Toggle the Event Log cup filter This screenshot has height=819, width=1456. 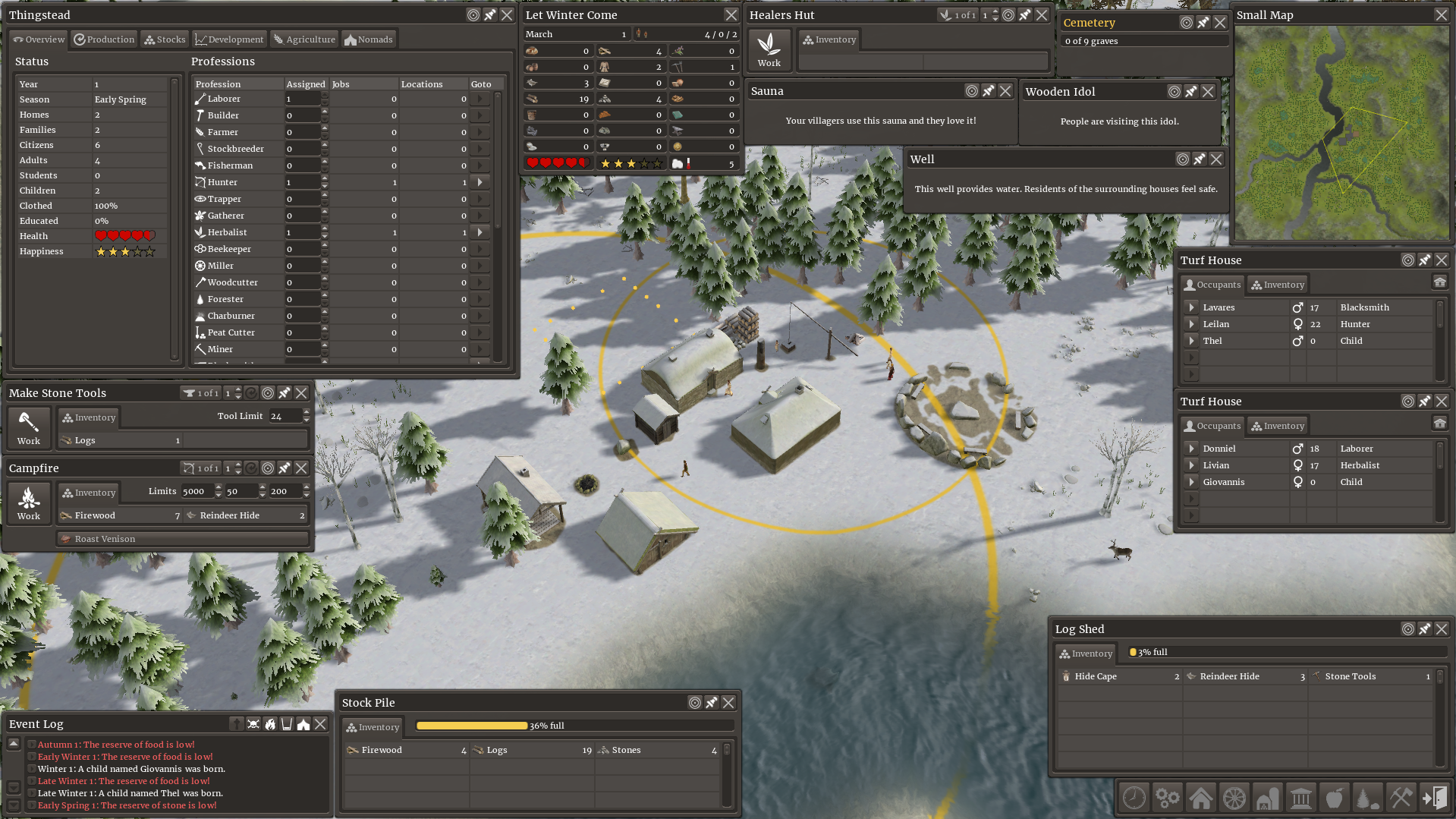(287, 724)
